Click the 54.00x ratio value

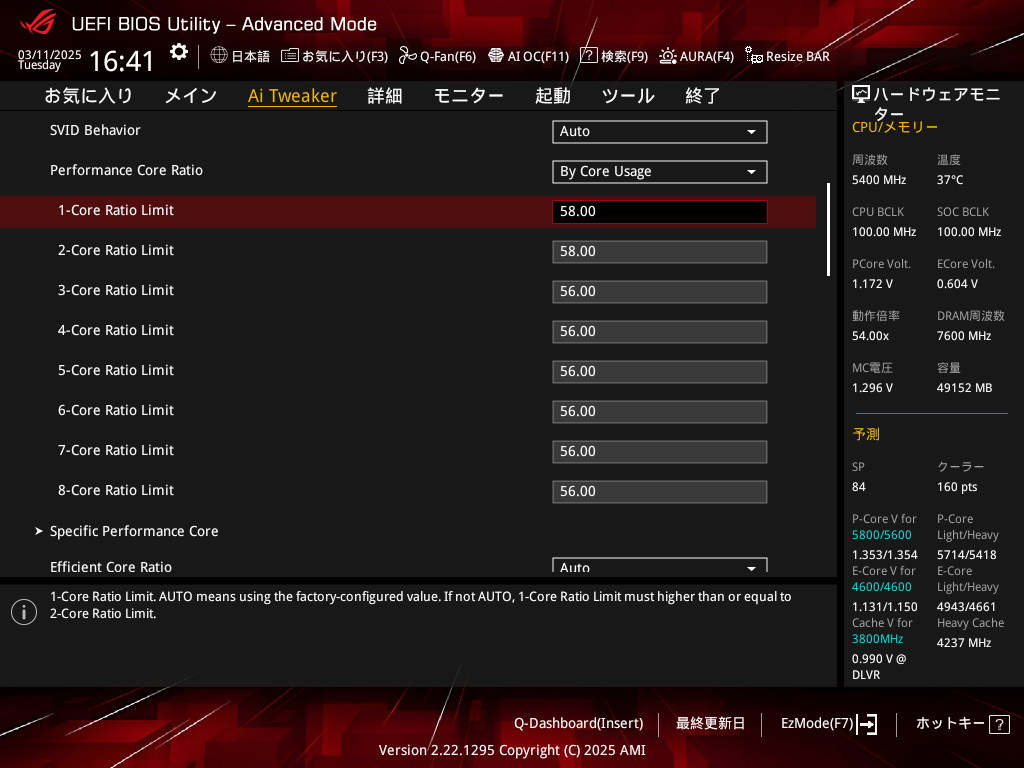point(871,336)
